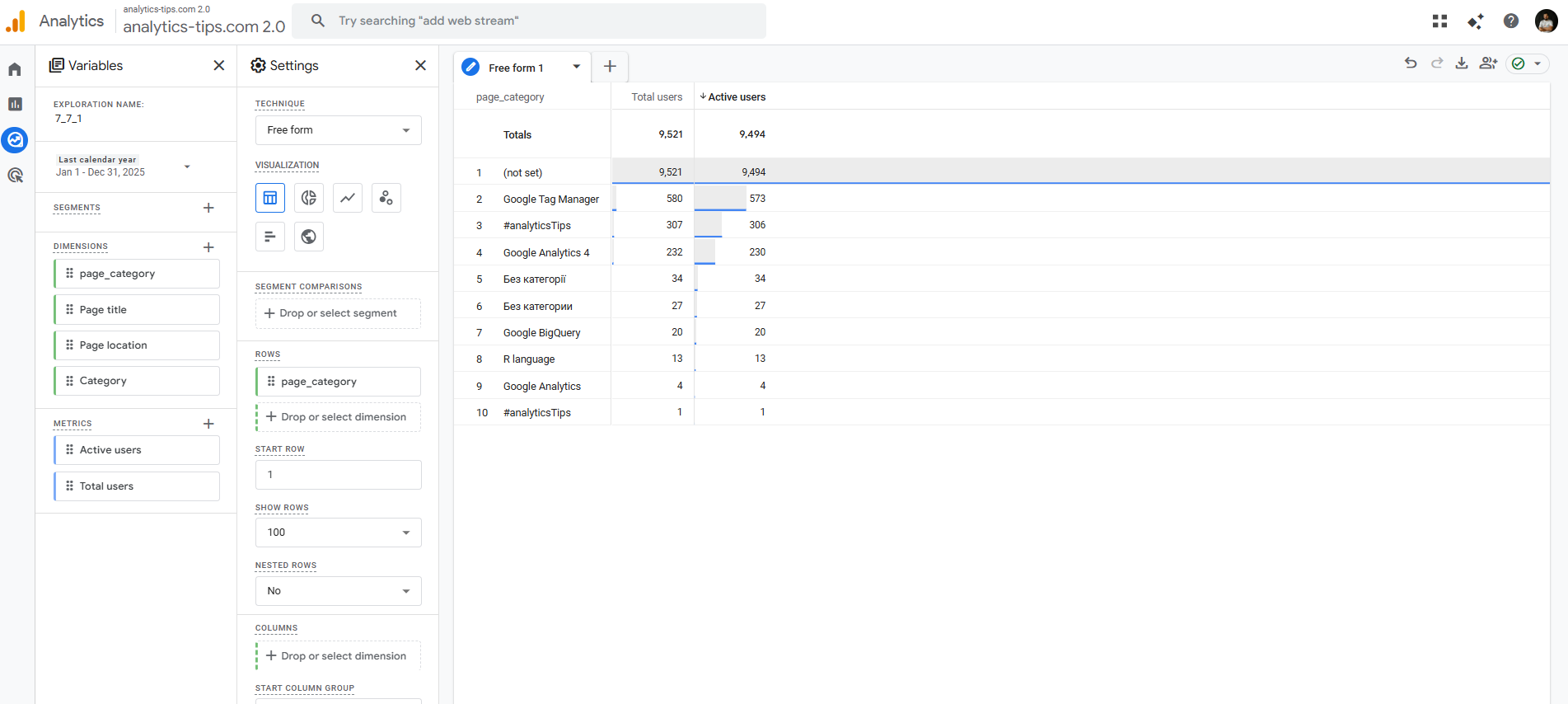Pick the bar chart visualization
Image resolution: width=1568 pixels, height=704 pixels.
[x=270, y=237]
